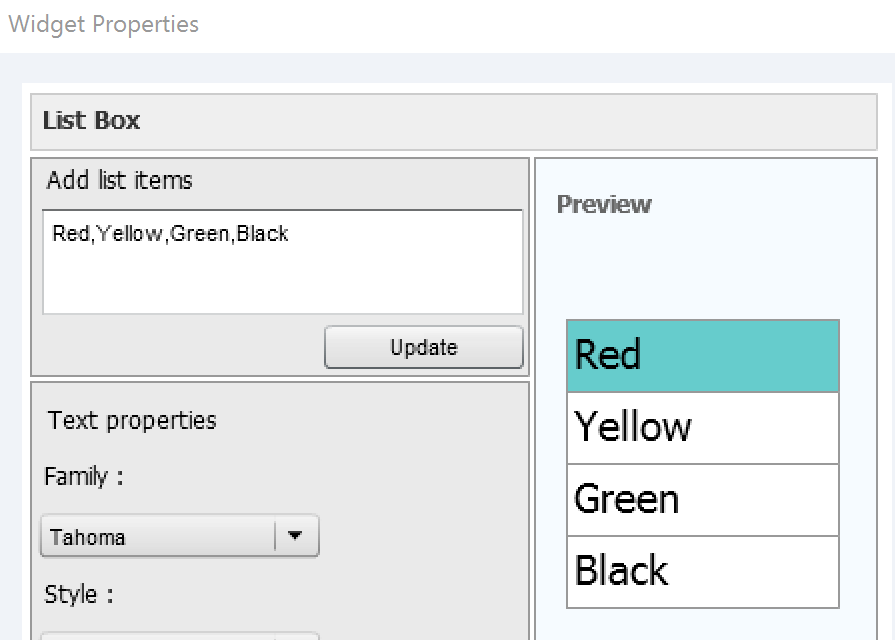Click the Text properties section title
The height and width of the screenshot is (640, 895).
131,420
